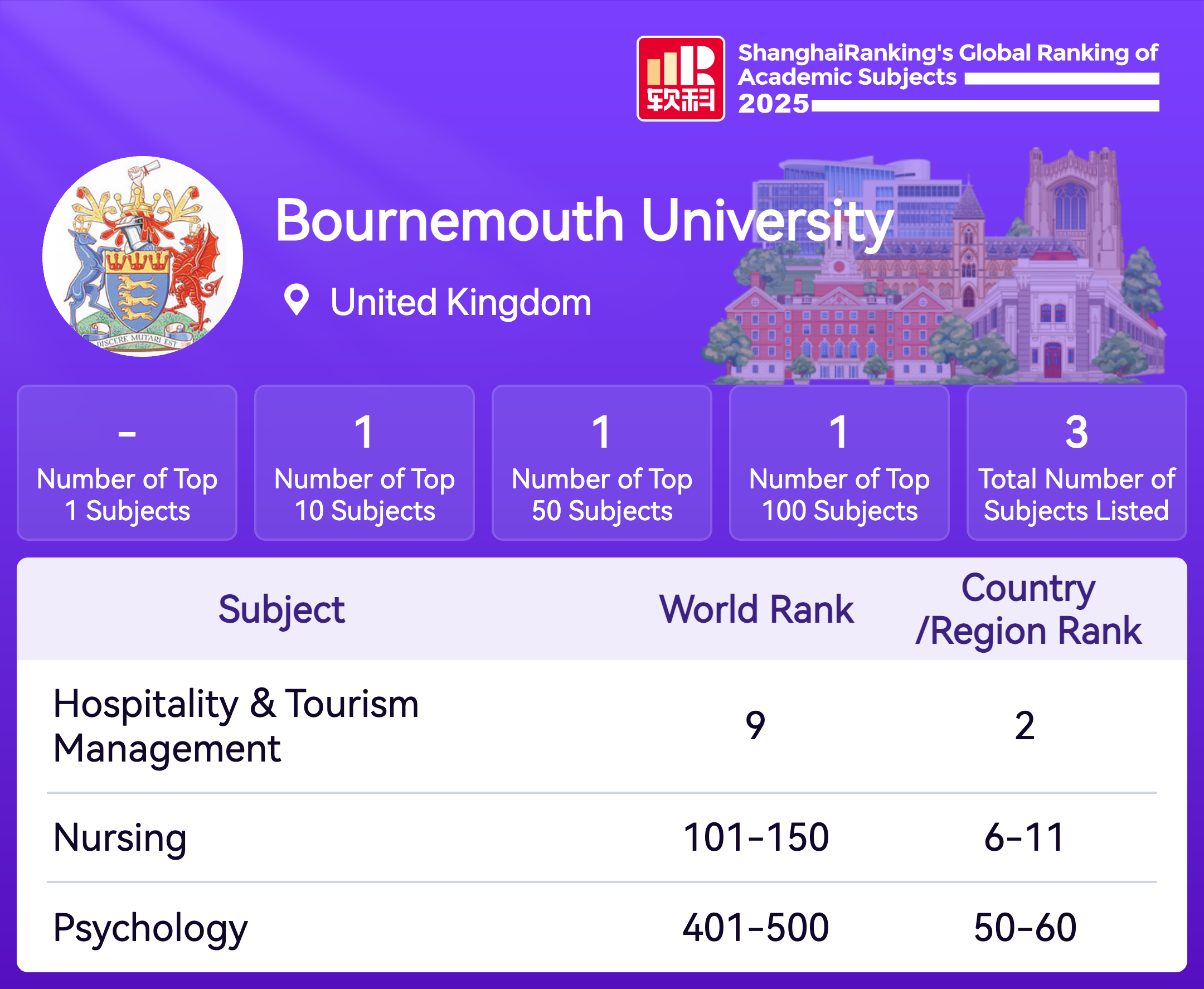The height and width of the screenshot is (989, 1204).
Task: Click the ShanghaiRanking red logo icon
Action: (x=680, y=79)
